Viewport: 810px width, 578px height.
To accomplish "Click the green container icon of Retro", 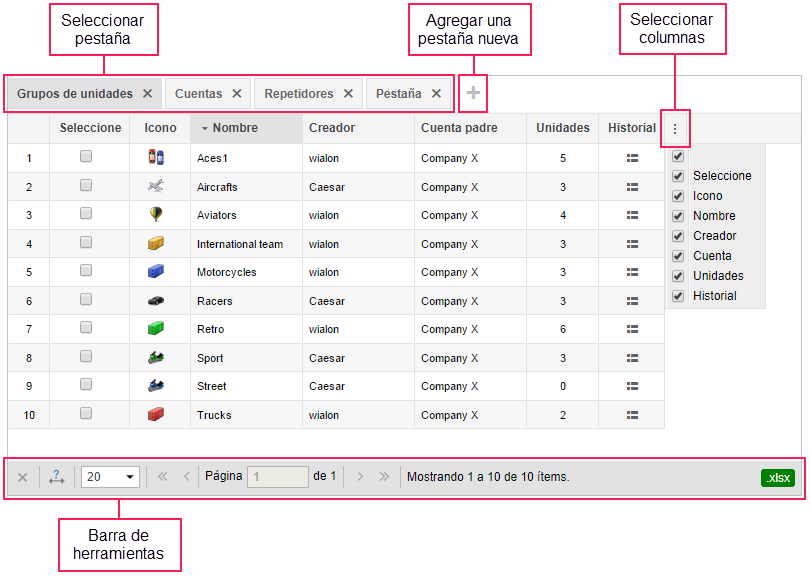I will click(x=156, y=328).
